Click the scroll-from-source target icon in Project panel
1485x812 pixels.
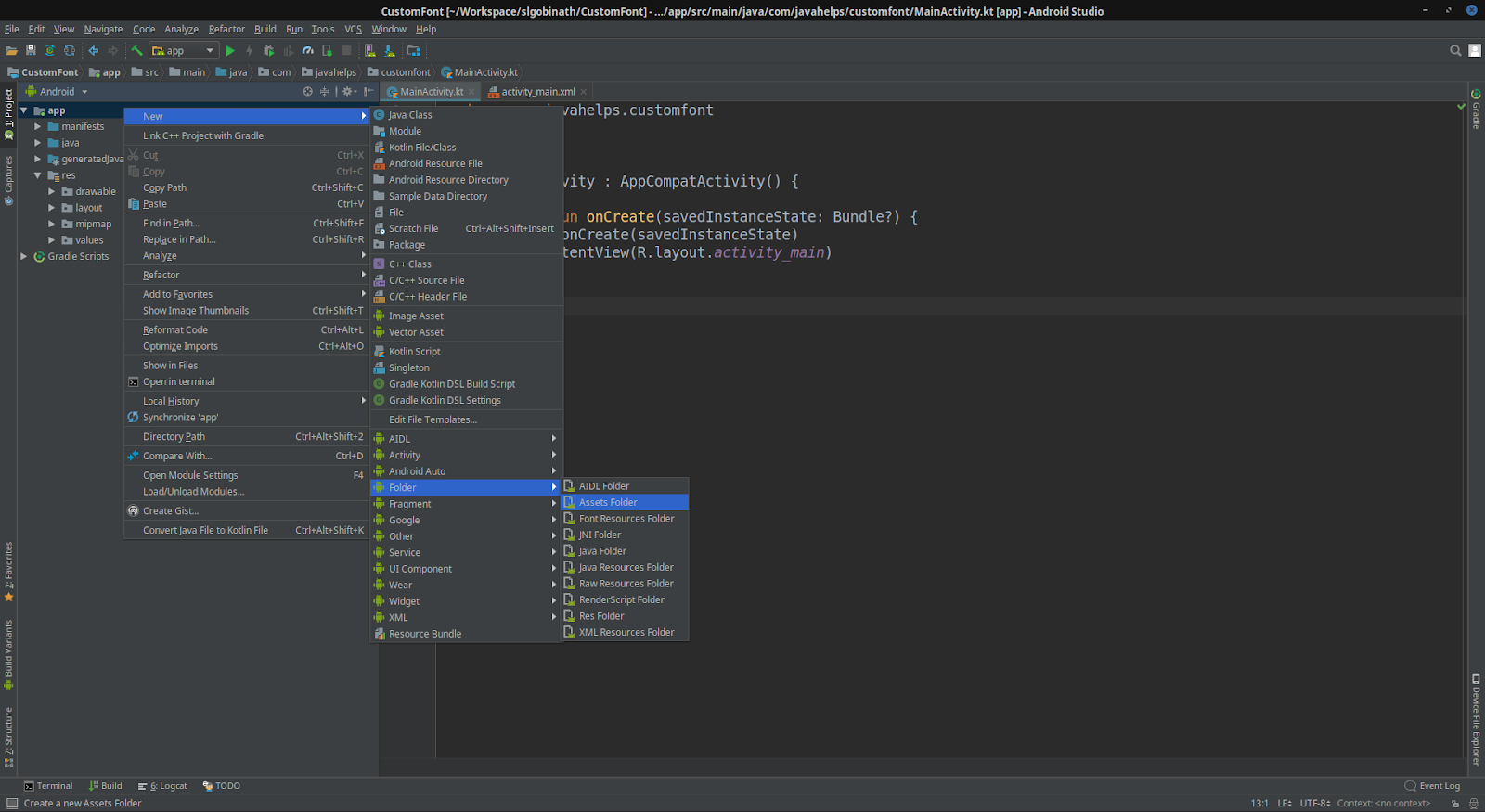[308, 92]
